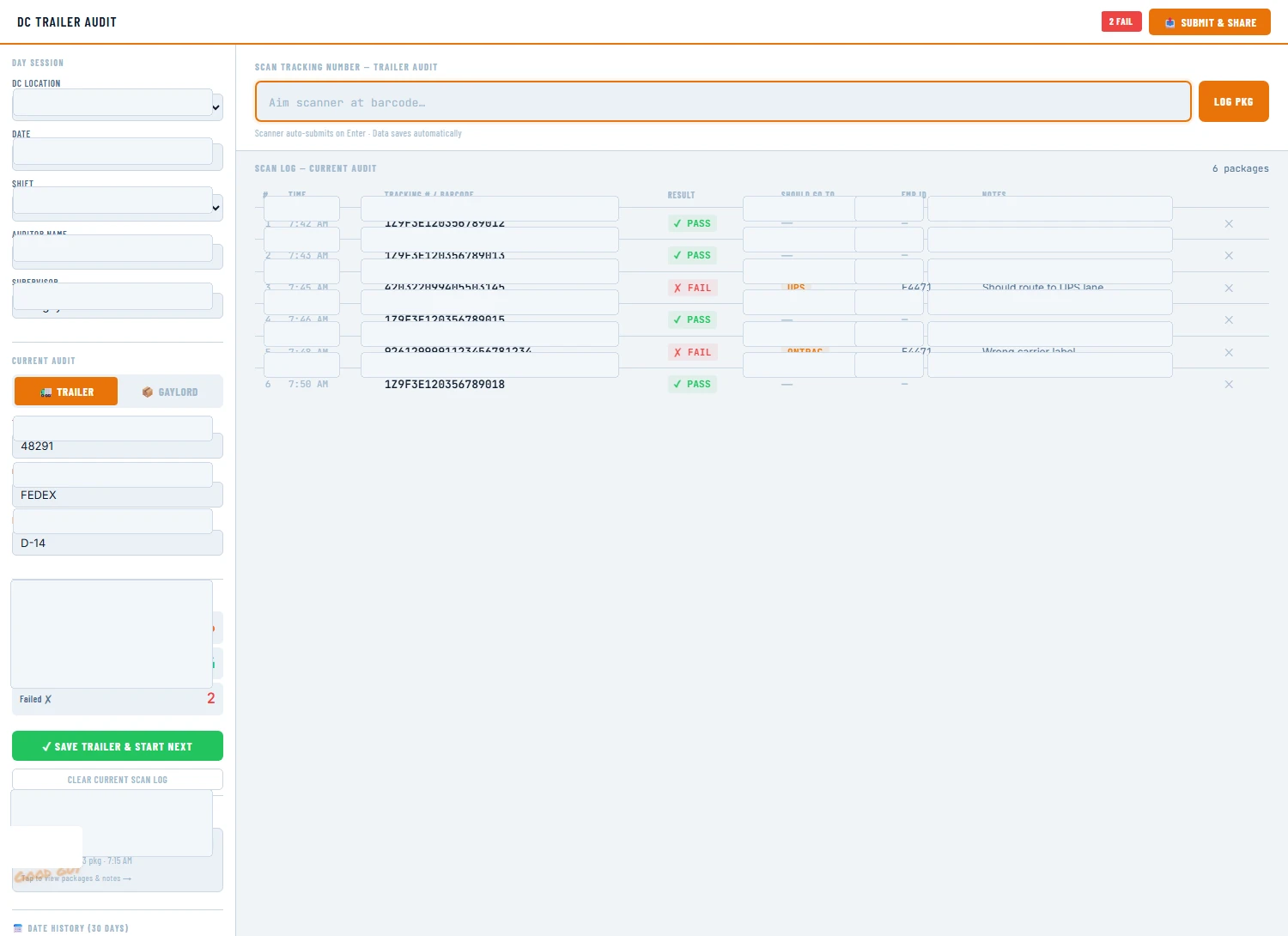The height and width of the screenshot is (936, 1288).
Task: Switch to the Gaylord audit tab
Action: pos(170,392)
